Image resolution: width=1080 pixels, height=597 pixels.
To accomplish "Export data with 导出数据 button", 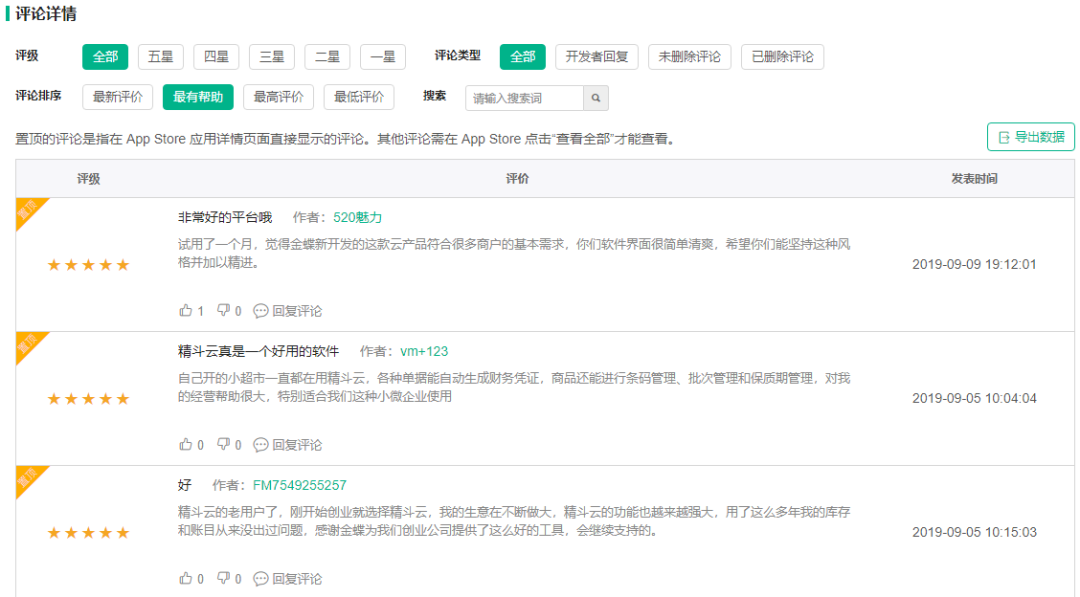I will (x=1030, y=137).
